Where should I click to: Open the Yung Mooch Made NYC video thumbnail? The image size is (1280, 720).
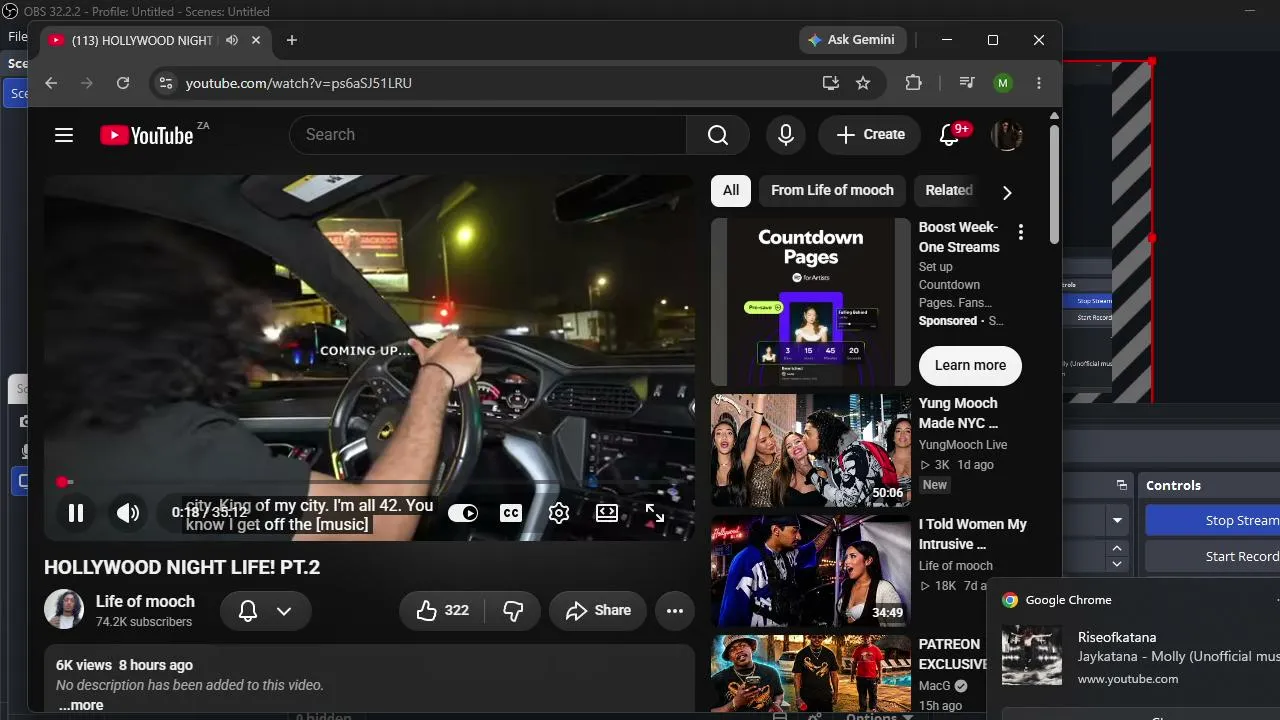tap(811, 450)
